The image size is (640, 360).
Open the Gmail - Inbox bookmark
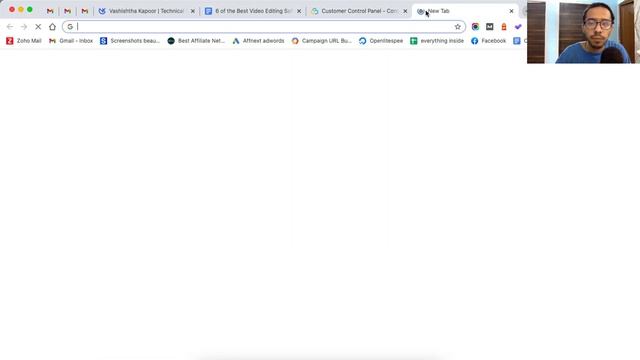(71, 41)
